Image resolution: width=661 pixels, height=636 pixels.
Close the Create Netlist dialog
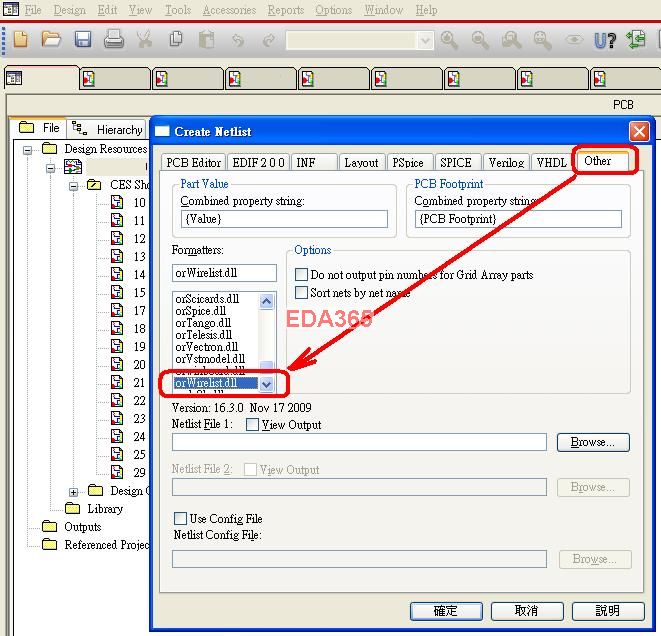pos(639,131)
